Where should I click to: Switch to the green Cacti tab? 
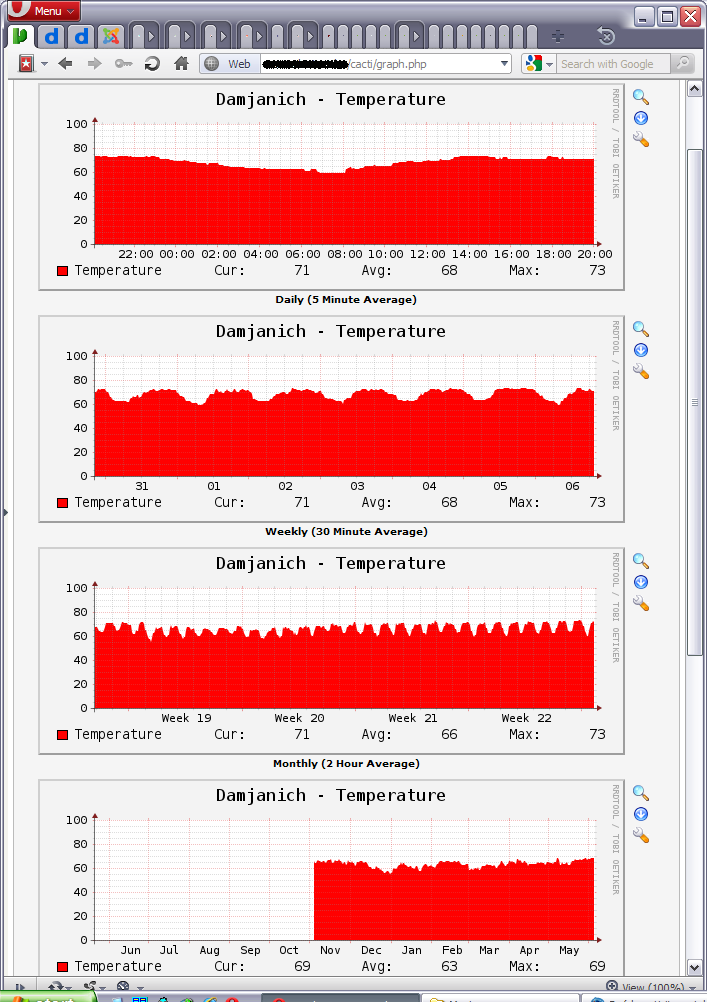click(x=20, y=36)
